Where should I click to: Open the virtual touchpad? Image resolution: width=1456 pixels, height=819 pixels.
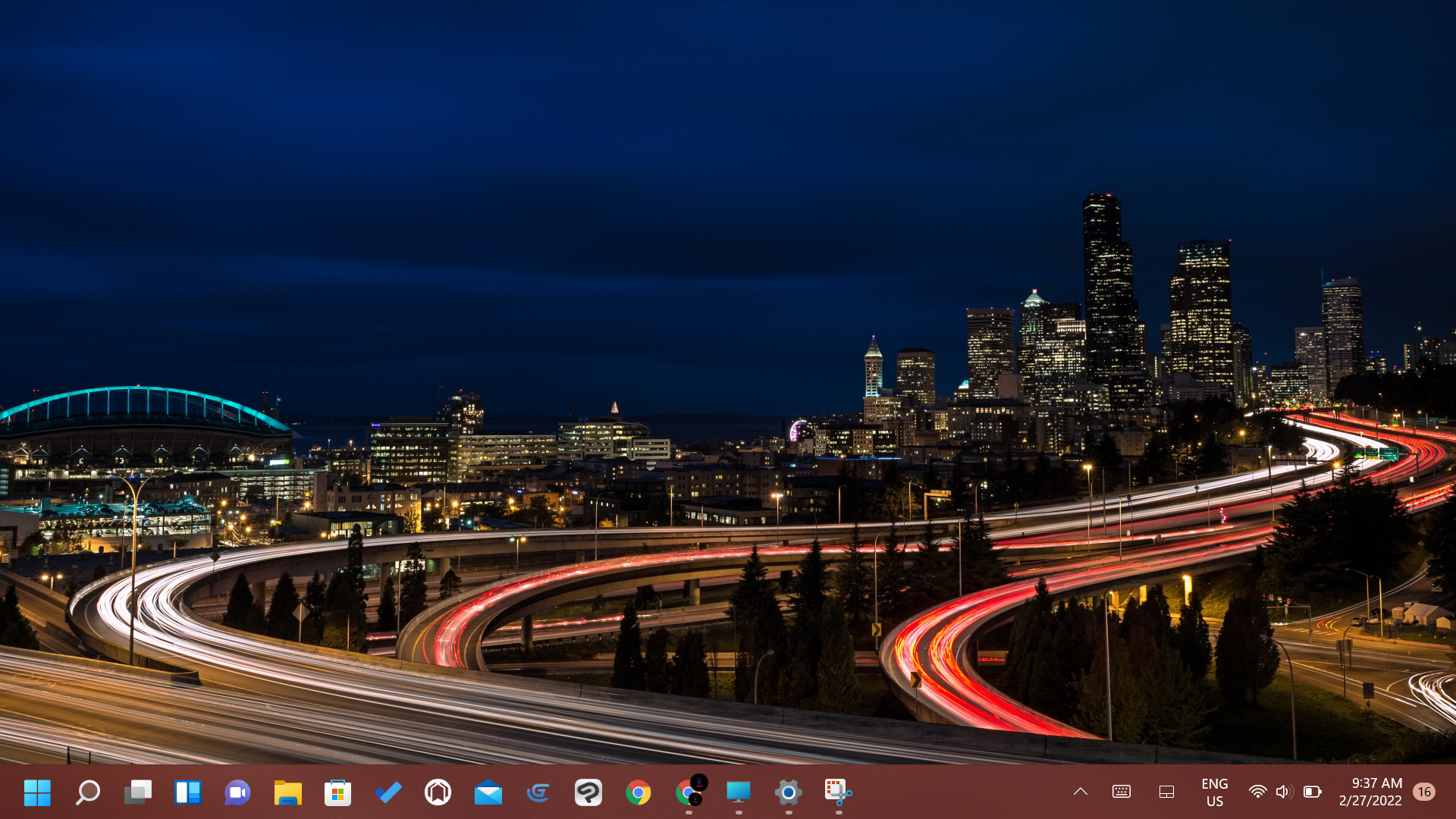1166,792
